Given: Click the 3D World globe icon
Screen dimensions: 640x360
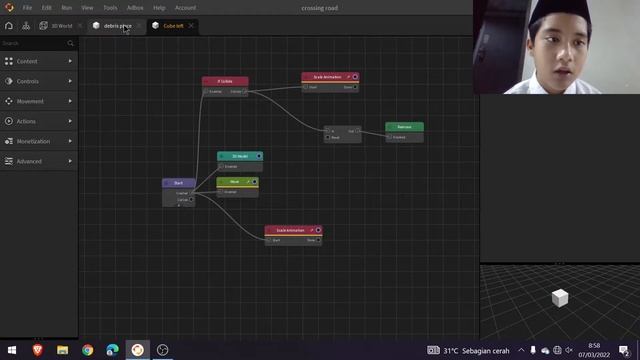Looking at the screenshot, I should [43, 26].
